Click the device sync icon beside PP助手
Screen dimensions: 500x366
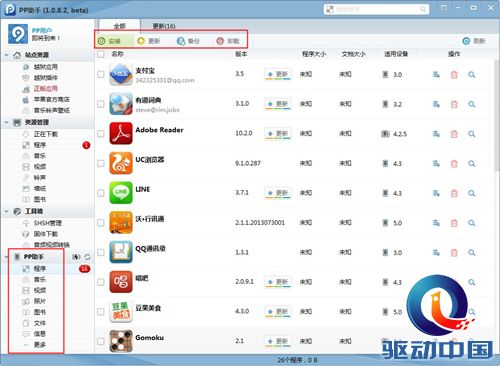pos(88,257)
